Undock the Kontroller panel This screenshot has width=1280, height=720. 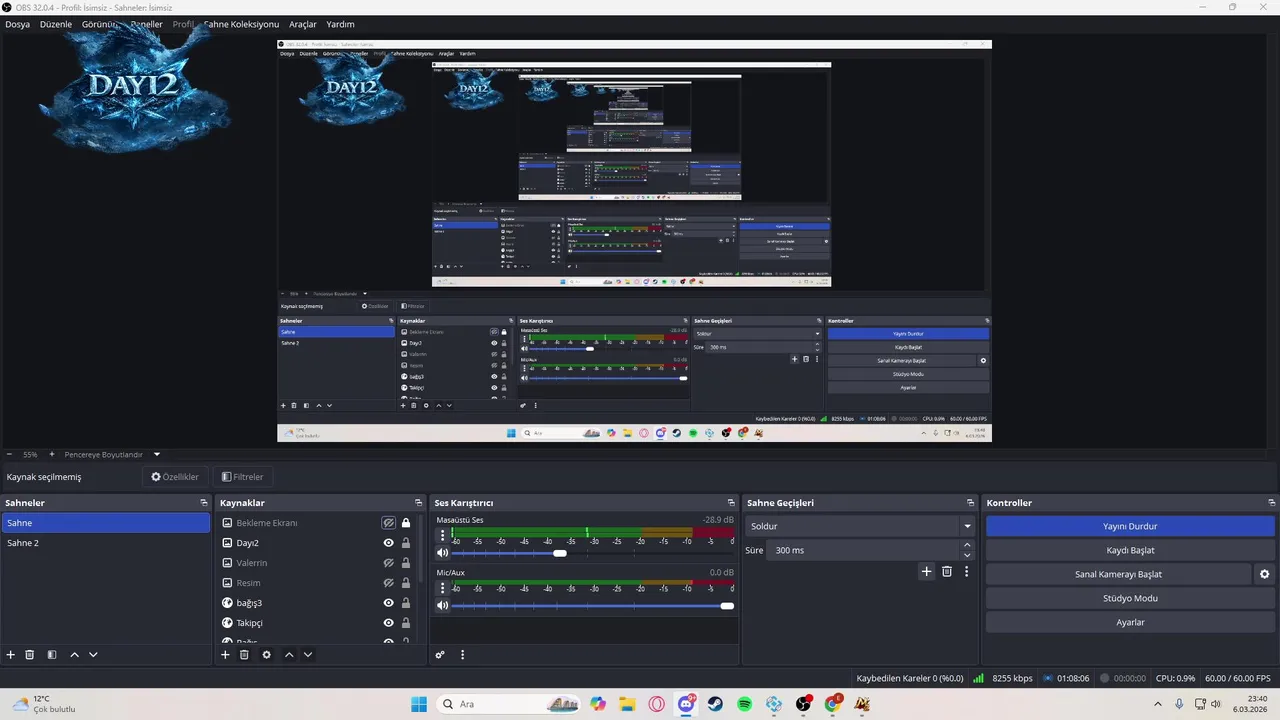1272,503
